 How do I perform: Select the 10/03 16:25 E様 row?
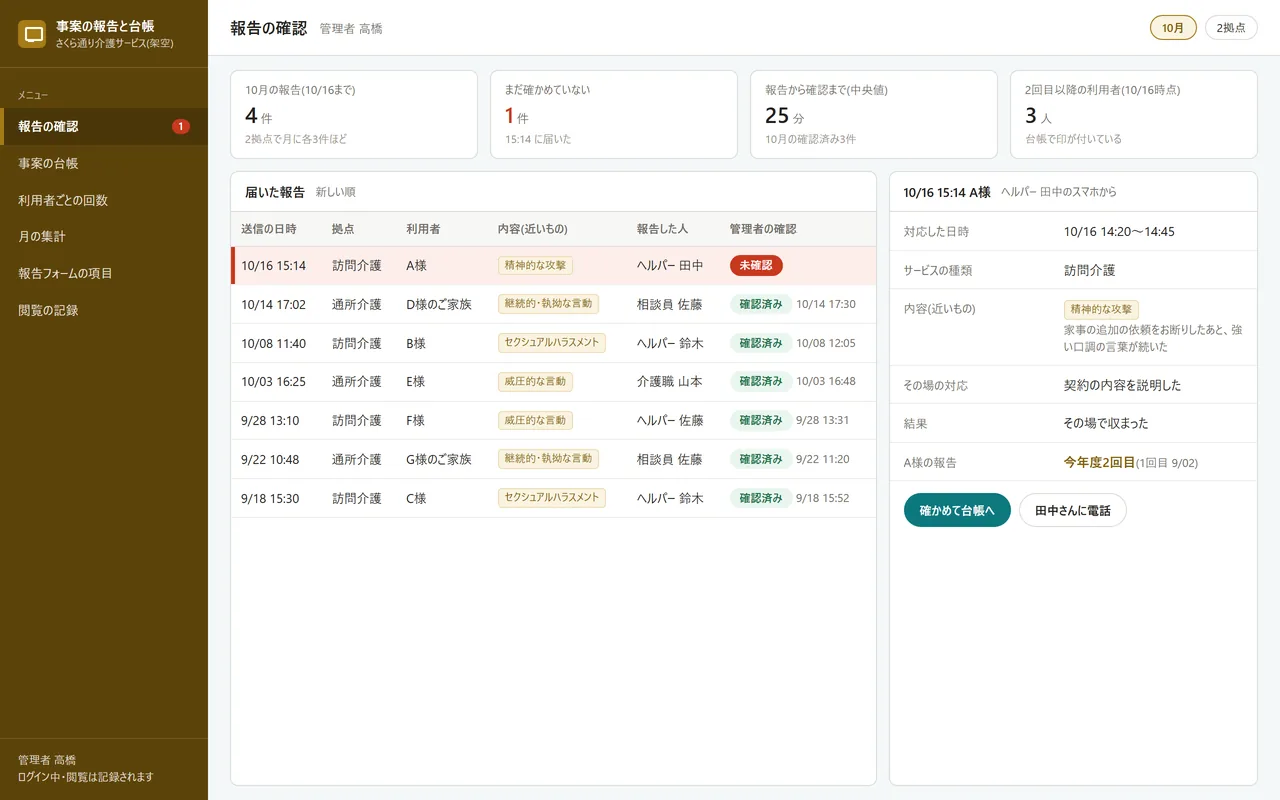[x=553, y=382]
